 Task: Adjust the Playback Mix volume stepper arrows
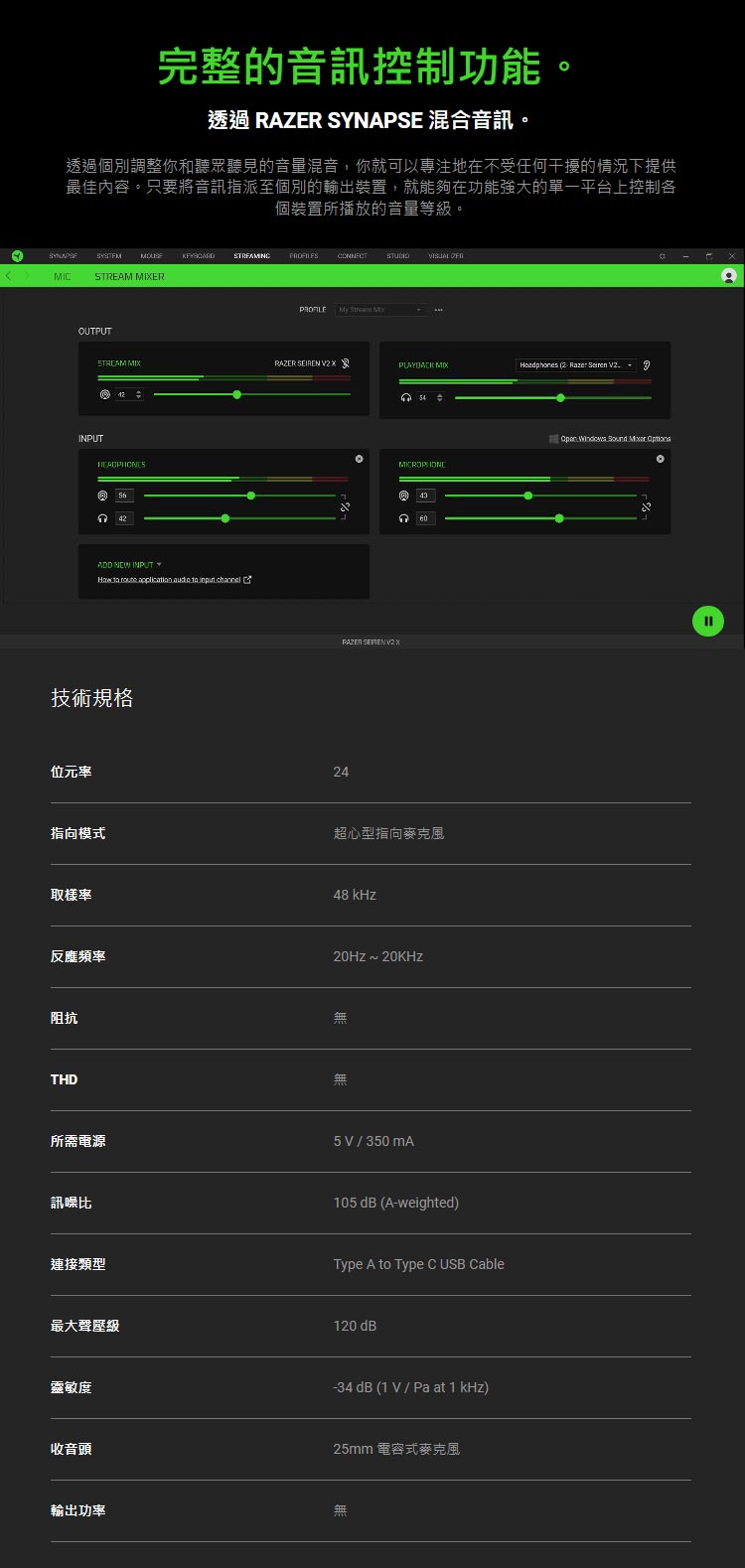(439, 397)
